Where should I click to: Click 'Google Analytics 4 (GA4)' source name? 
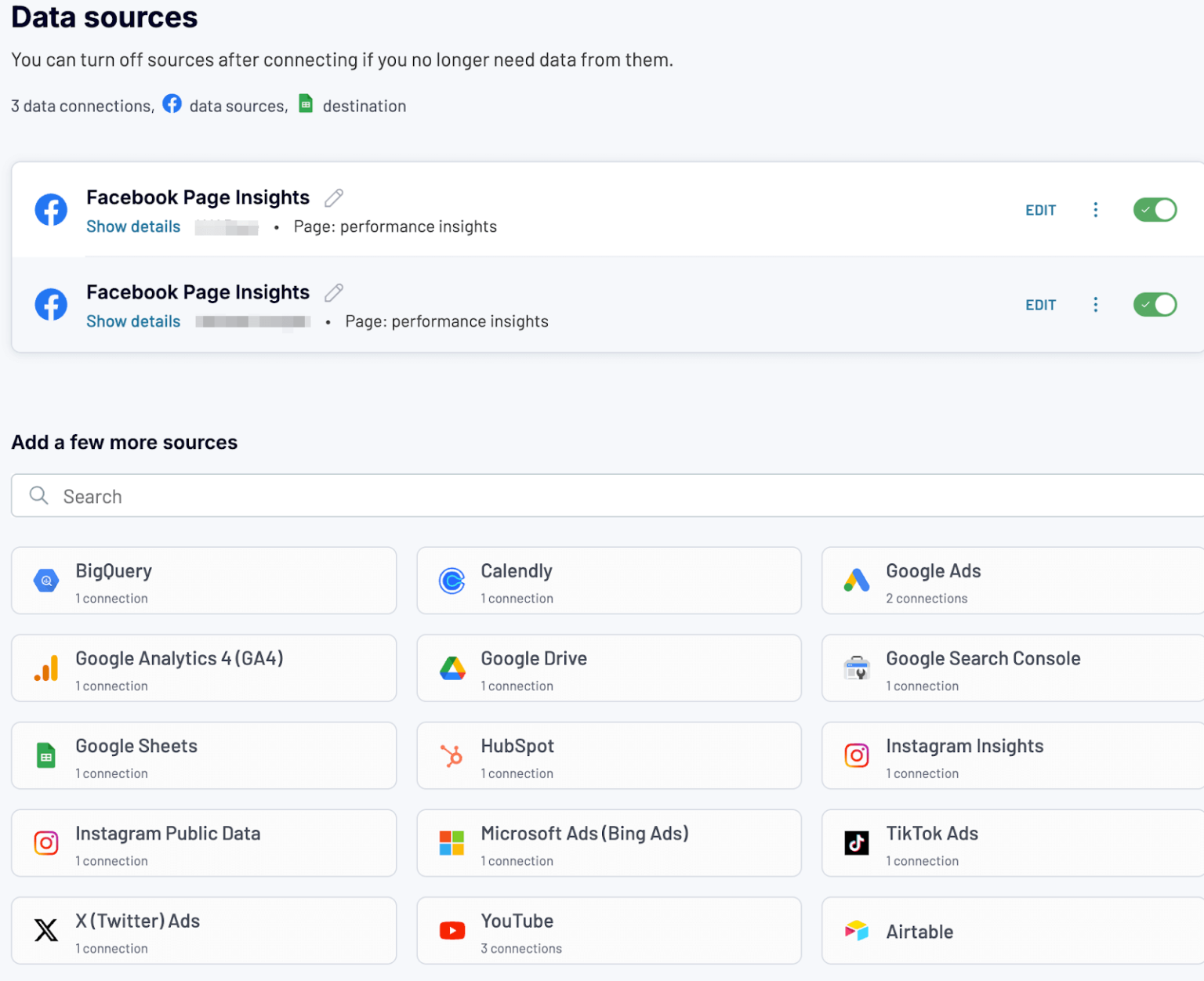(x=180, y=659)
